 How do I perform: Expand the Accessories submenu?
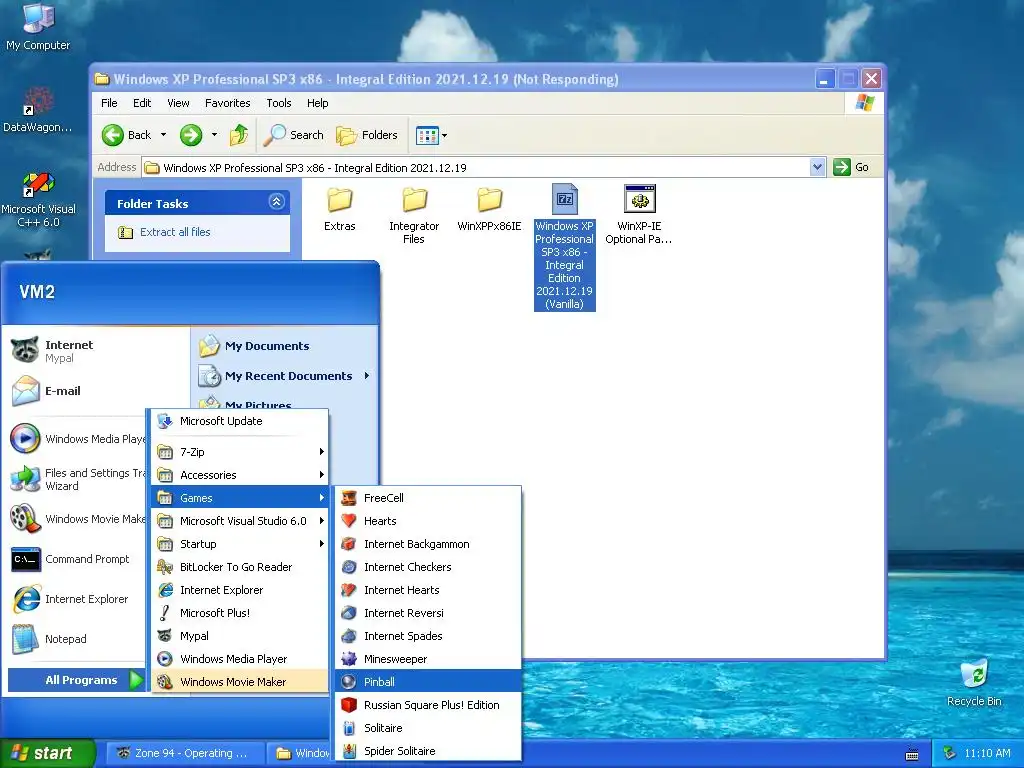click(x=240, y=475)
